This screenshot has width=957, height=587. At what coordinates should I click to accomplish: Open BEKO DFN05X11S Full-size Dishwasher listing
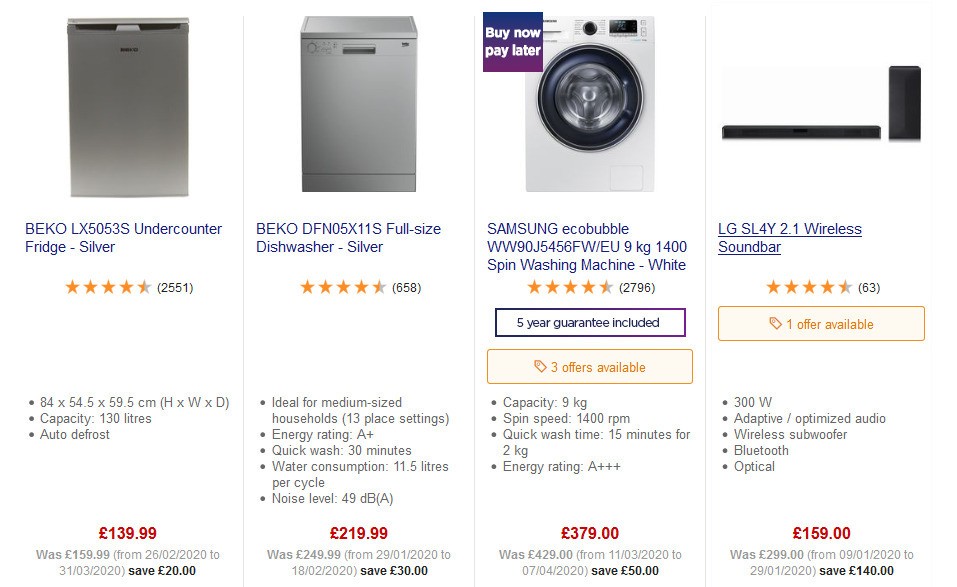349,238
